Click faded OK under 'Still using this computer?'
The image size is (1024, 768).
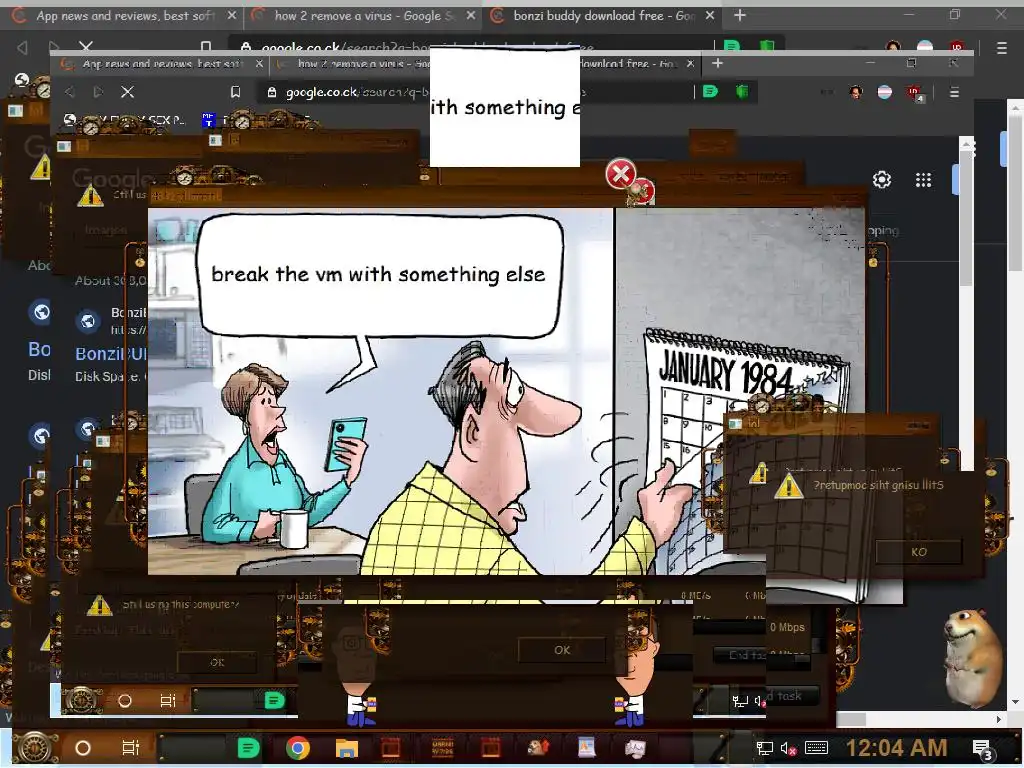(x=217, y=662)
